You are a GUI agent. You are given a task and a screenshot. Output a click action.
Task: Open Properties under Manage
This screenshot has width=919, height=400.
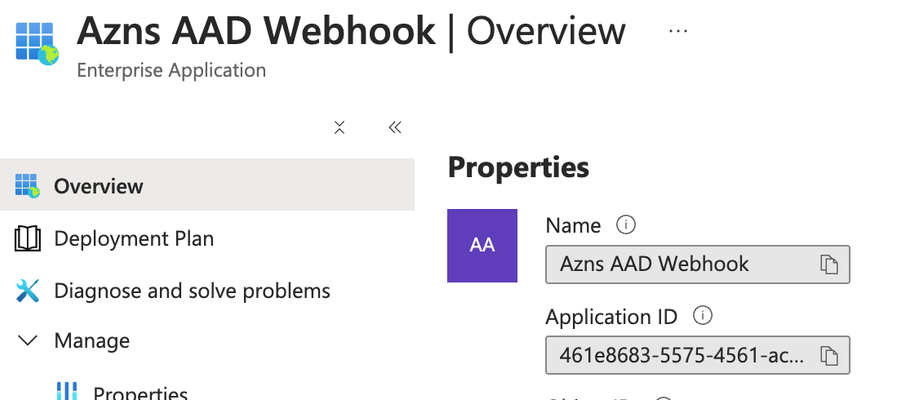coord(141,393)
